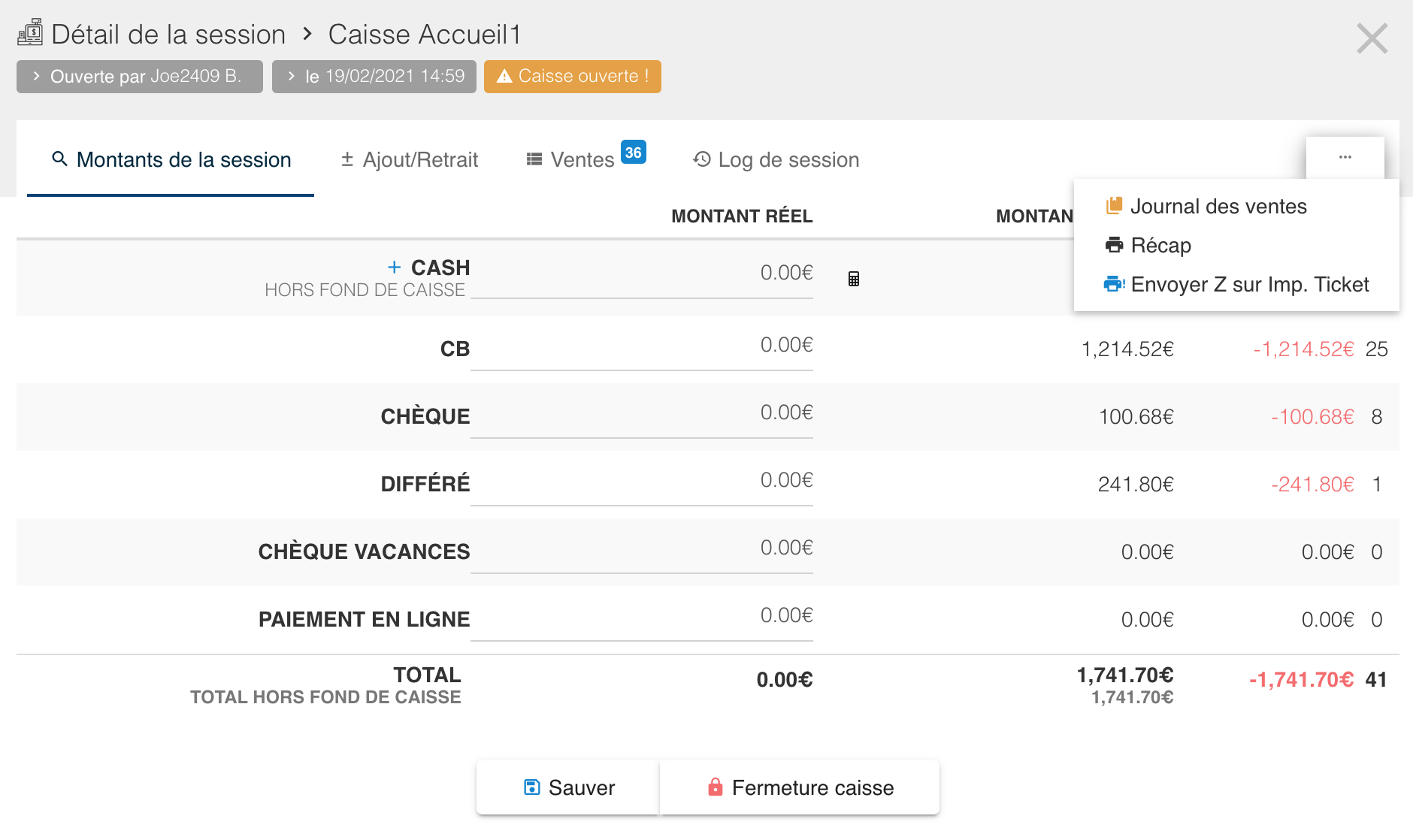This screenshot has width=1413, height=840.
Task: Select the Montants de la session tab
Action: coord(171,159)
